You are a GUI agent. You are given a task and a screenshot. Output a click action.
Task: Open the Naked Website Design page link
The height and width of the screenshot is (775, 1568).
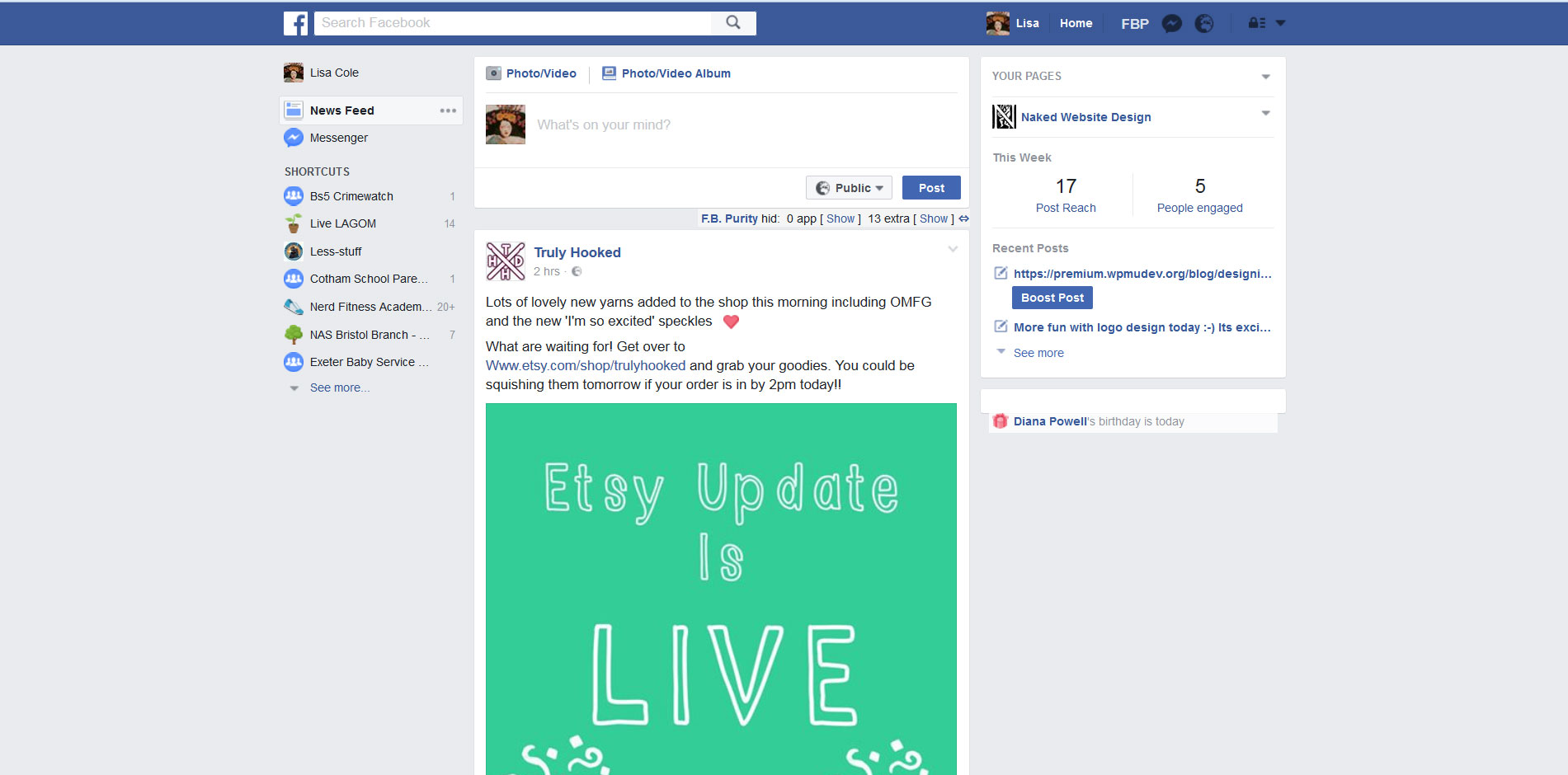tap(1086, 117)
